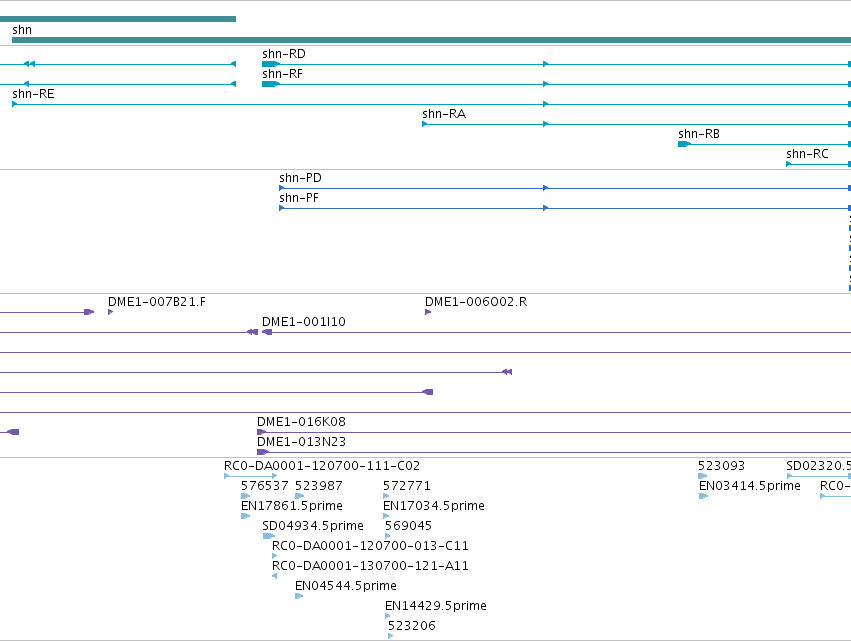Click the DME1-013N23 start marker
This screenshot has width=851, height=641.
263,452
